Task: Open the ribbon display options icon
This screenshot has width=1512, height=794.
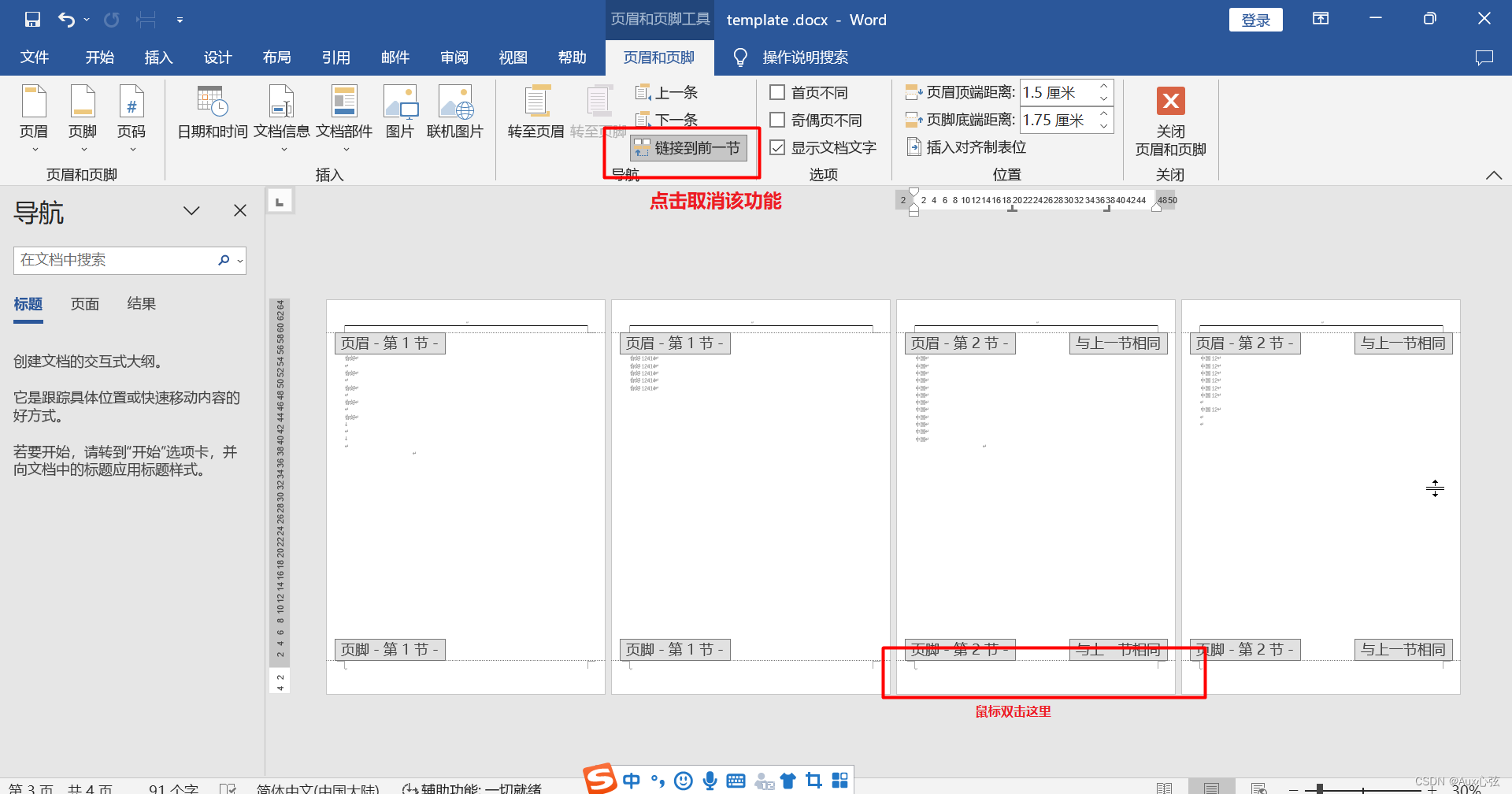Action: [x=1321, y=19]
